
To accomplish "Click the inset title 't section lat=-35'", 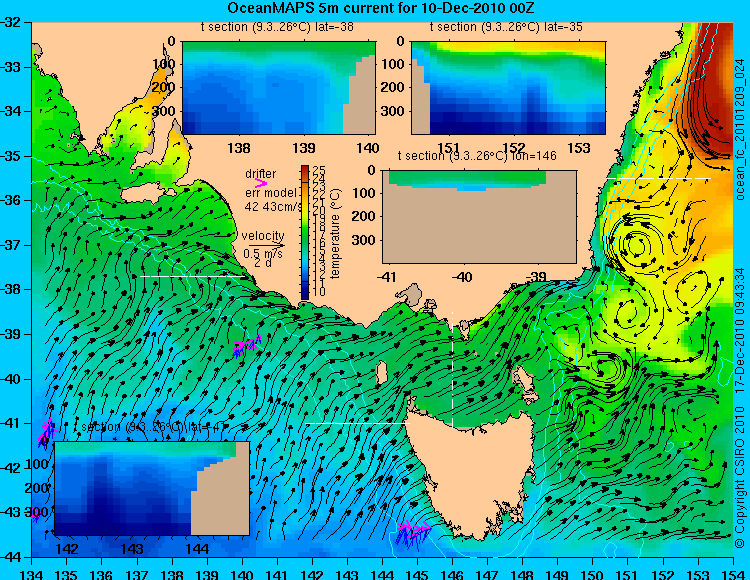I will click(x=506, y=27).
